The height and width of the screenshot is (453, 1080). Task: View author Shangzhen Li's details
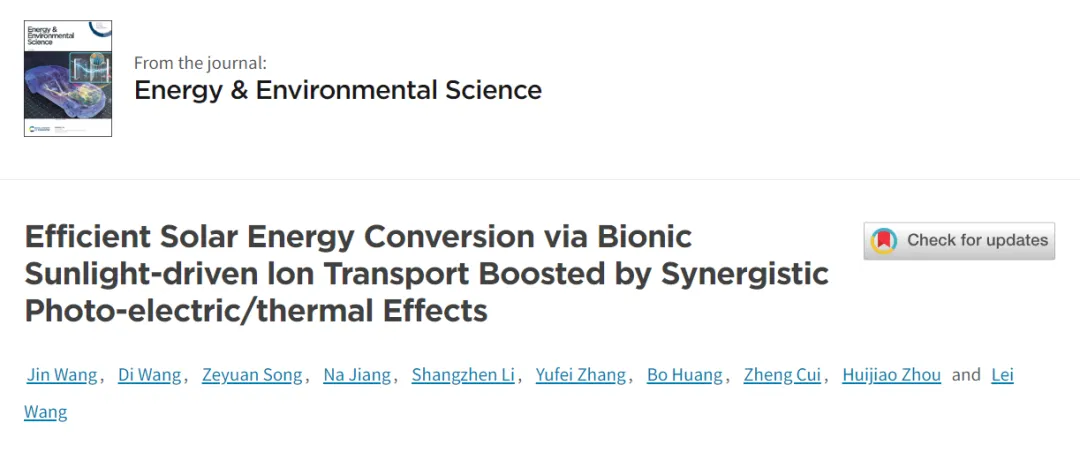click(x=465, y=375)
